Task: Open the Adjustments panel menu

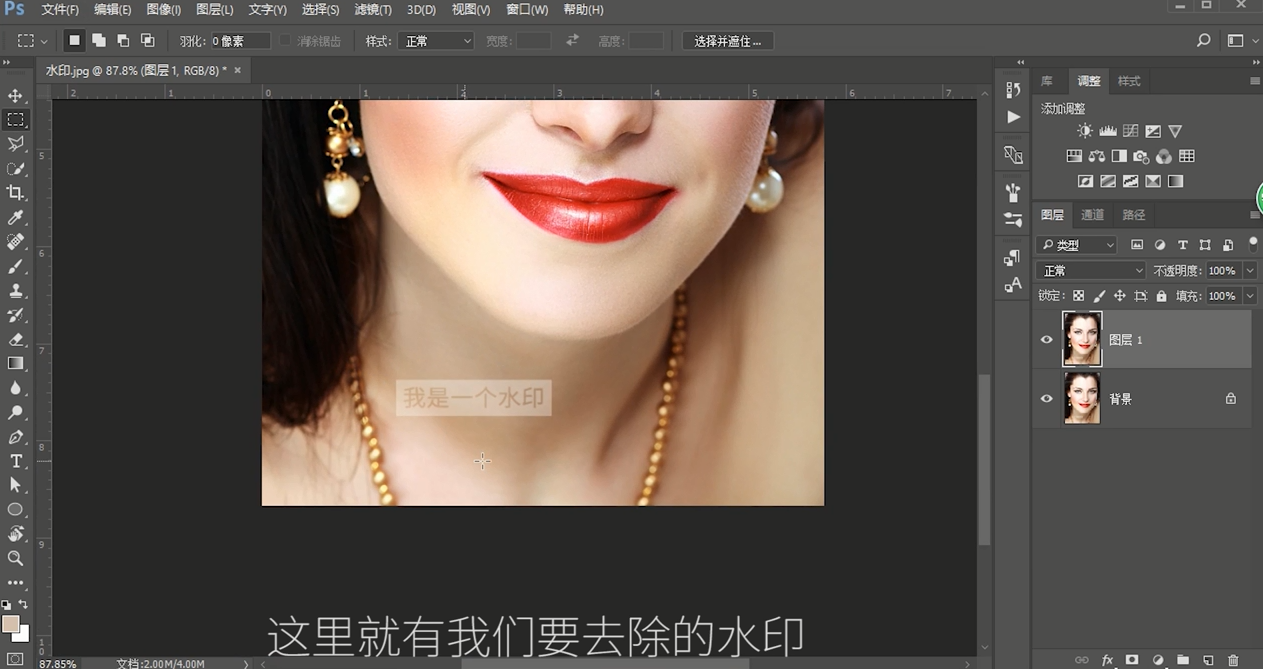Action: [x=1255, y=81]
